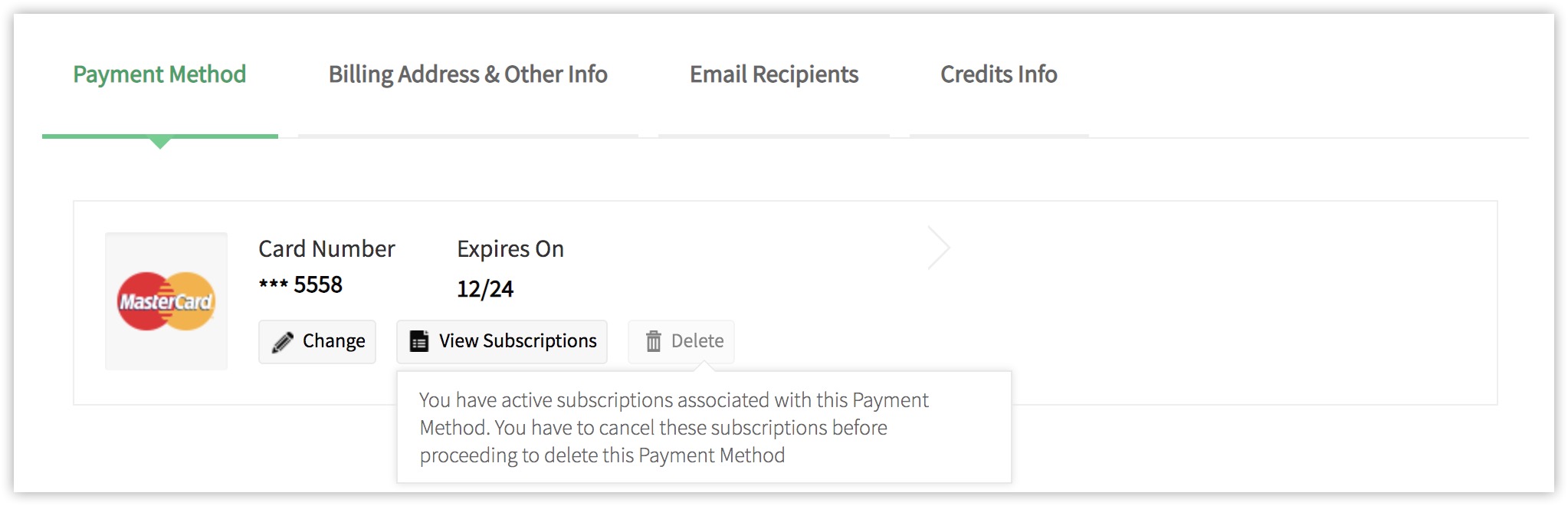Click the document icon on View Subscriptions
This screenshot has height=506, width=1568.
419,341
